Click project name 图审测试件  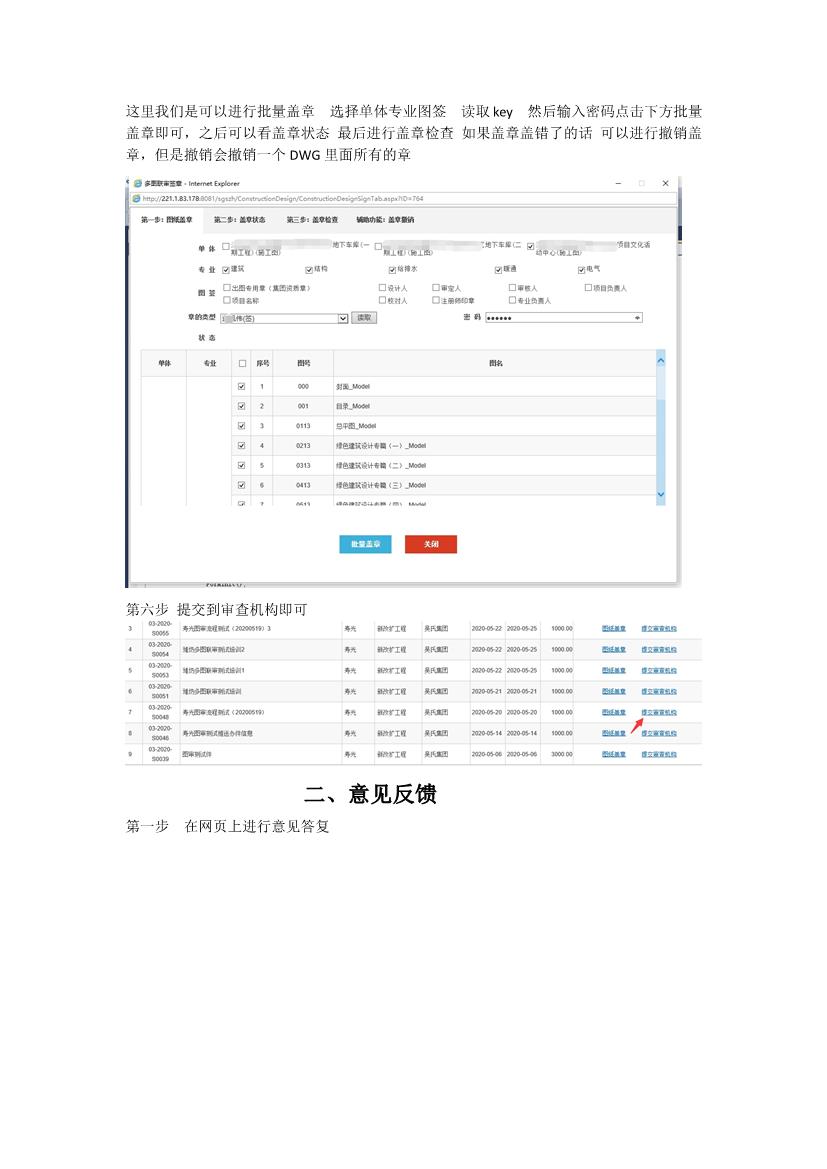pyautogui.click(x=197, y=754)
